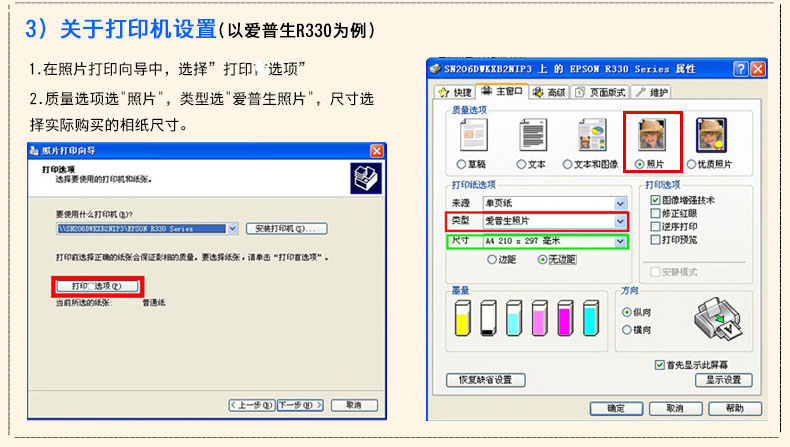The height and width of the screenshot is (447, 790).
Task: Click 取消 in the EPSON properties dialog
Action: (x=676, y=408)
